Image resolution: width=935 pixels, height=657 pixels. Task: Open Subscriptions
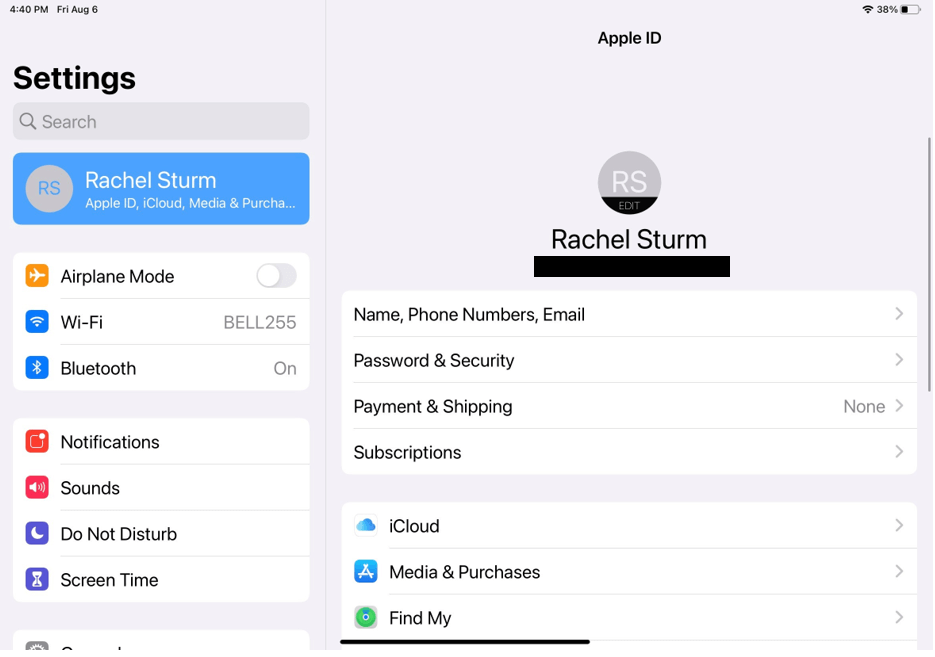coord(629,452)
